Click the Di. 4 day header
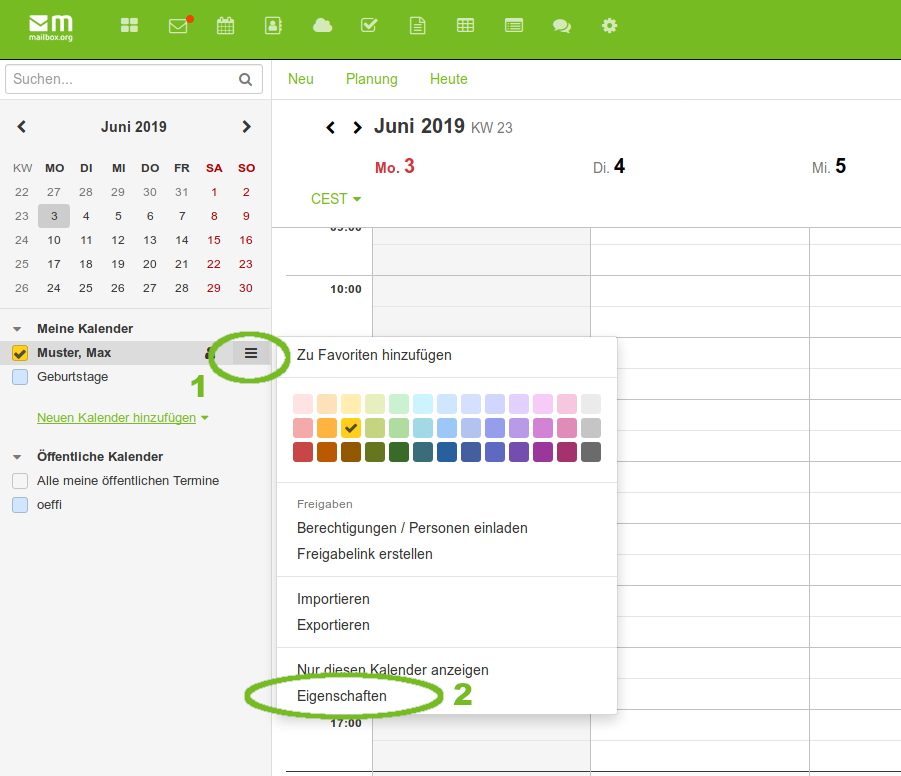Image resolution: width=901 pixels, height=776 pixels. coord(609,167)
